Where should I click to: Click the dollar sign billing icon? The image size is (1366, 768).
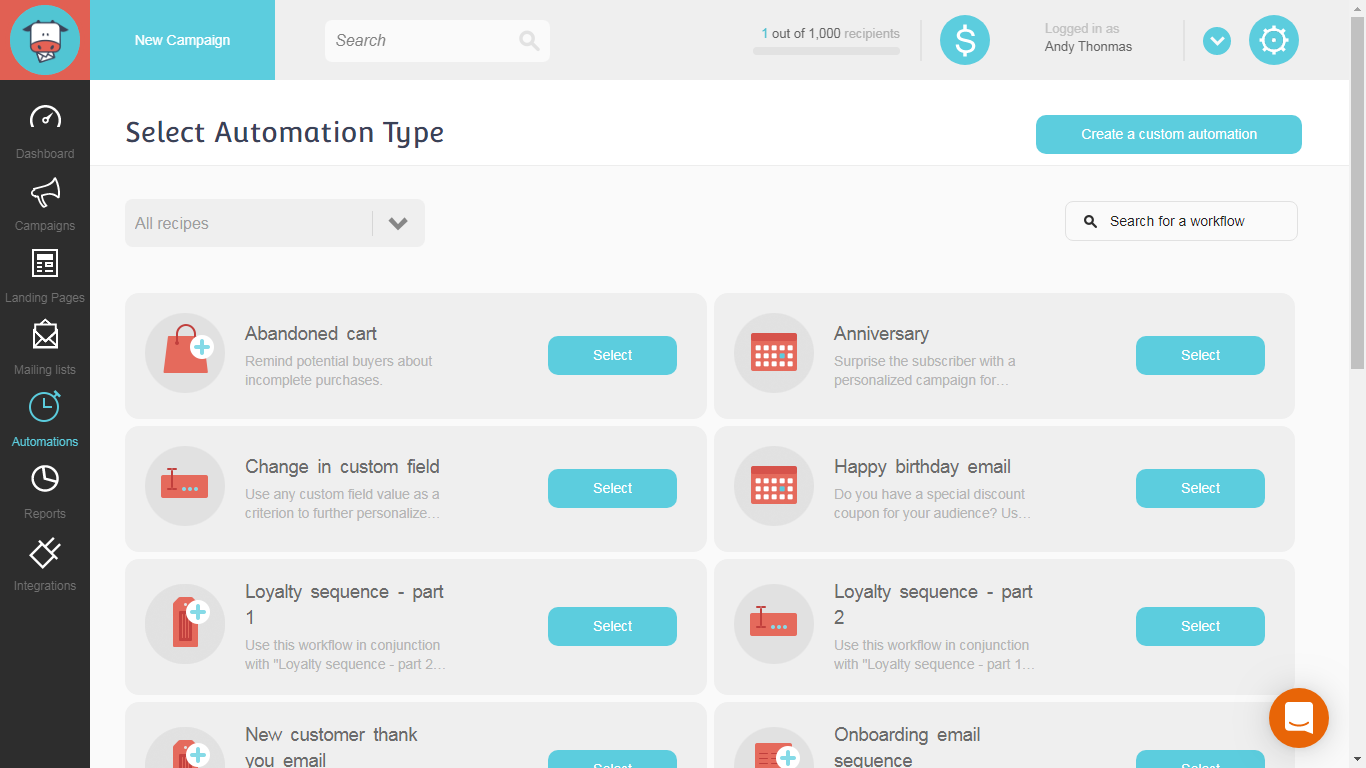point(964,40)
